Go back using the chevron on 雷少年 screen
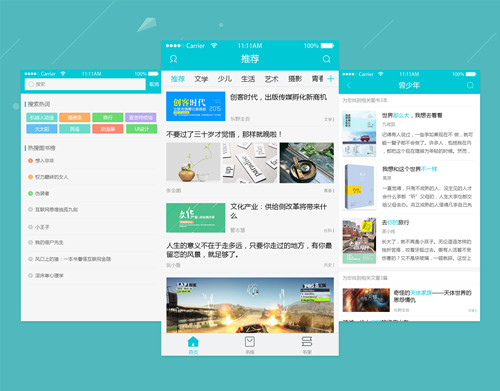Image resolution: width=500 pixels, height=391 pixels. pyautogui.click(x=349, y=85)
